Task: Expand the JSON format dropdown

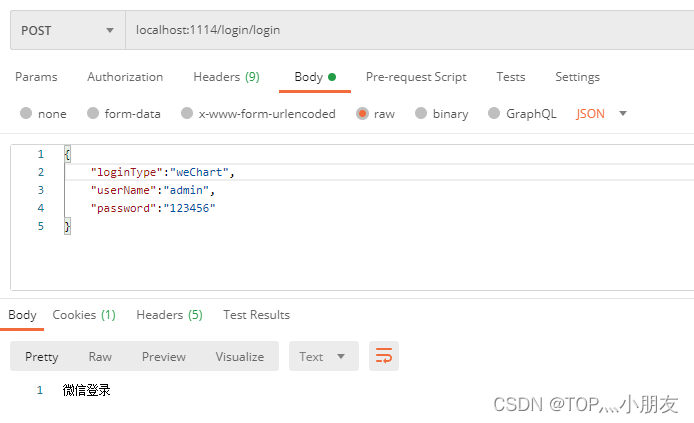Action: click(602, 114)
